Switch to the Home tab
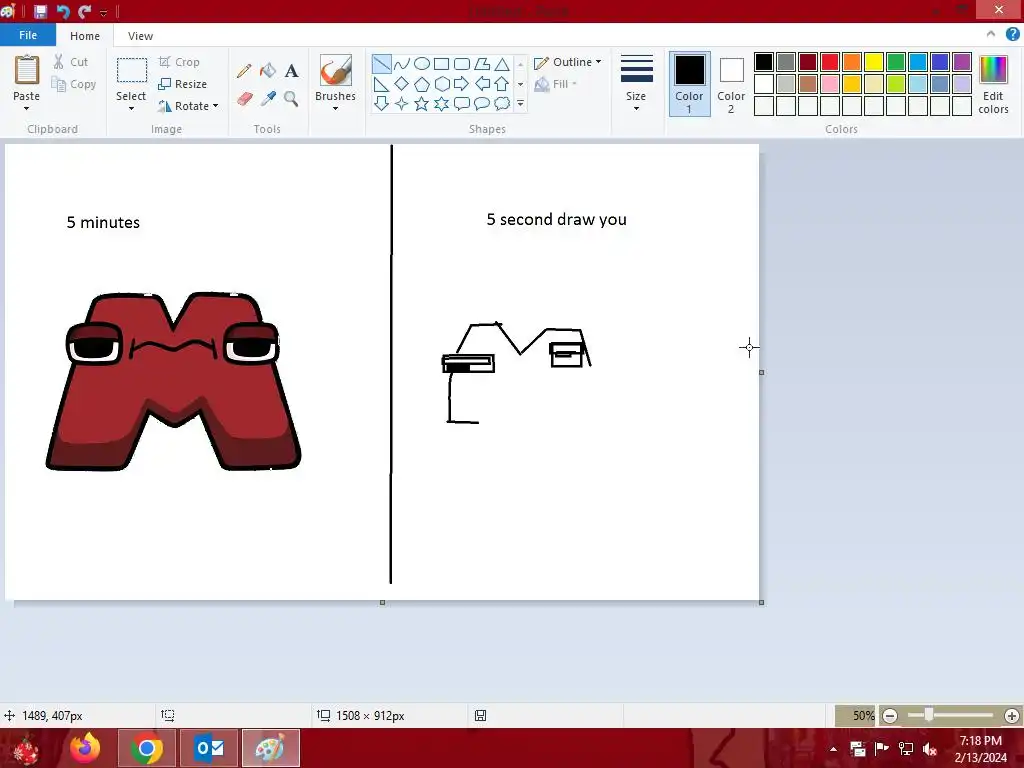Screen dimensions: 1024x768 pyautogui.click(x=85, y=36)
